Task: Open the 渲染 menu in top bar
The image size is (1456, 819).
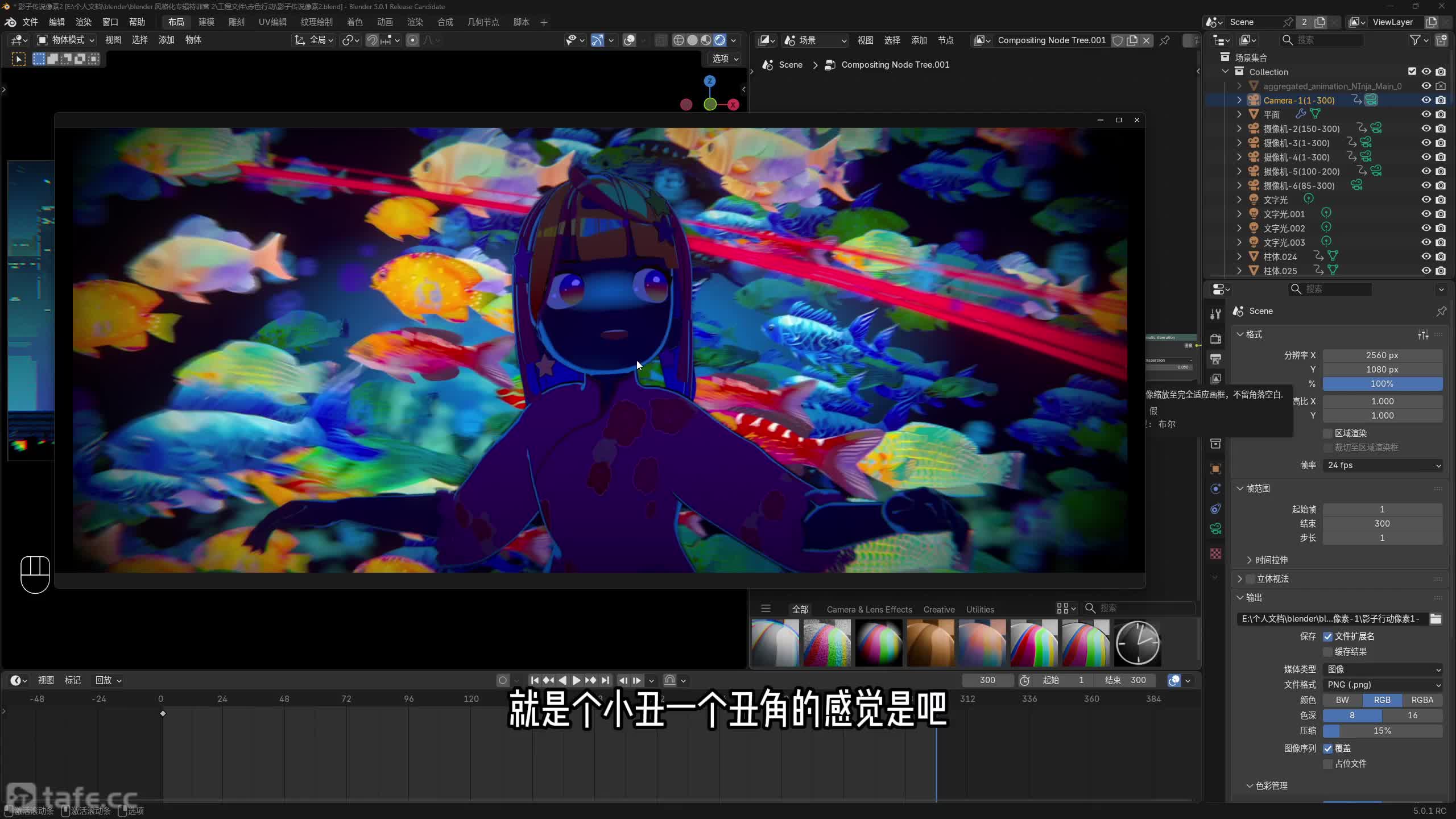Action: tap(83, 22)
